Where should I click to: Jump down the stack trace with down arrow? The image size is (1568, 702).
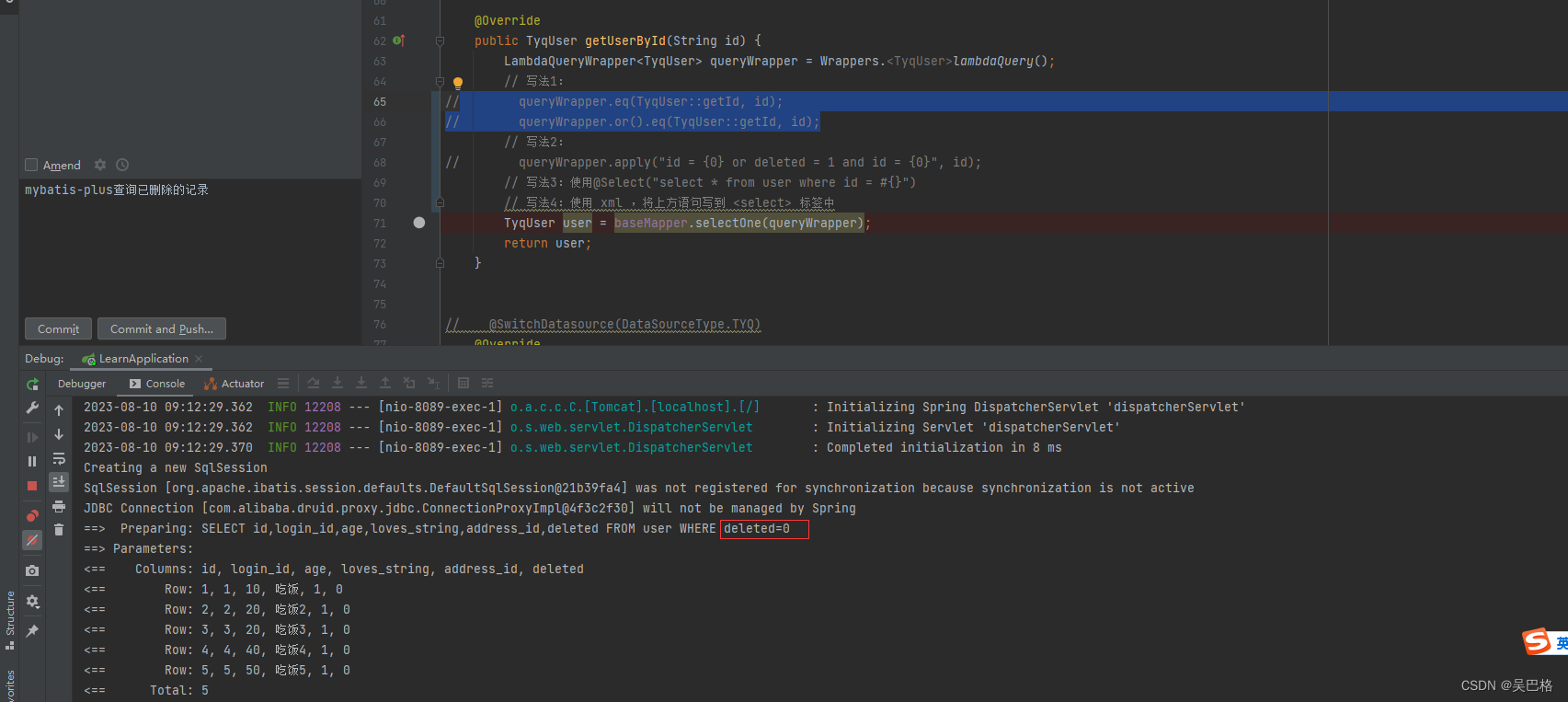click(x=59, y=434)
